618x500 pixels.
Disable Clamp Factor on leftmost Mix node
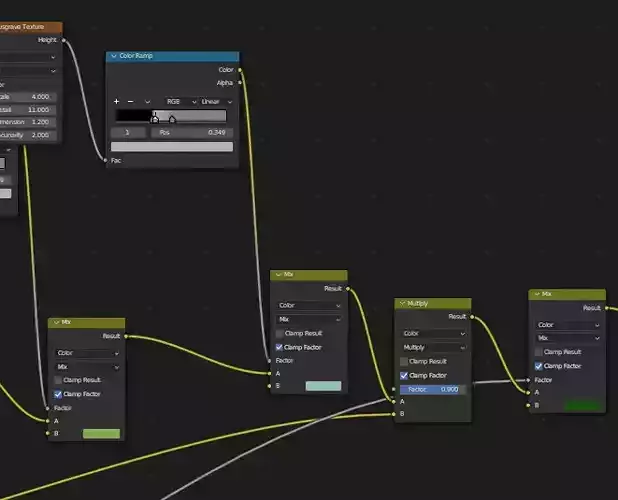tap(58, 394)
